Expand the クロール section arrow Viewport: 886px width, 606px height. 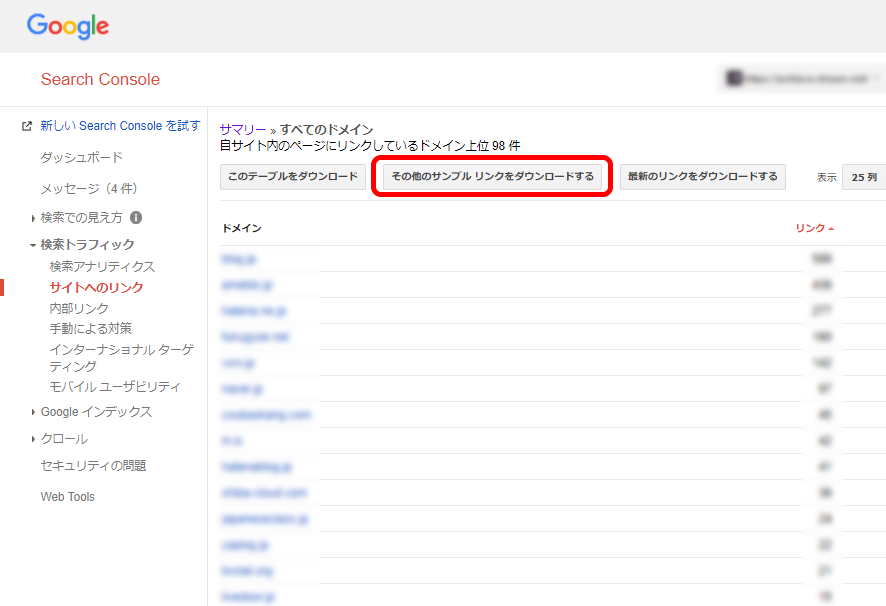tap(33, 439)
